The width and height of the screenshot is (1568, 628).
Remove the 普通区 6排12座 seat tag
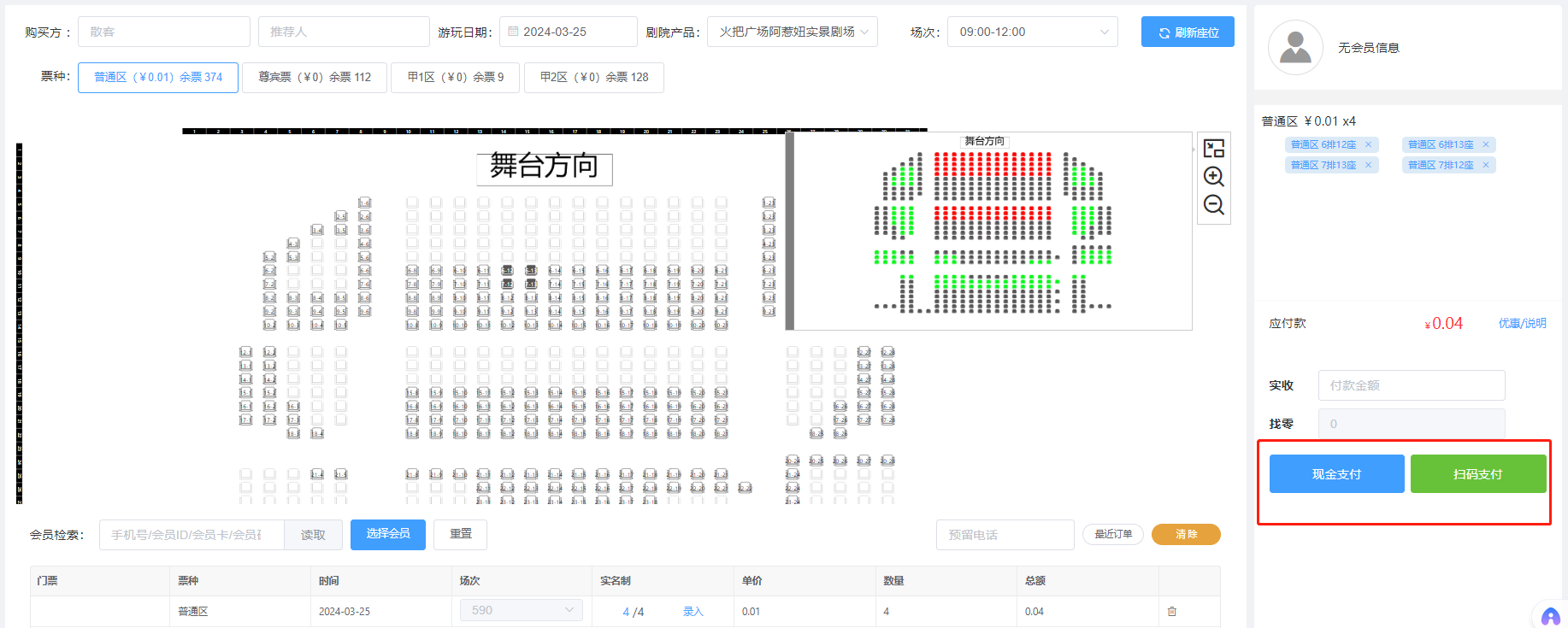click(x=1368, y=144)
